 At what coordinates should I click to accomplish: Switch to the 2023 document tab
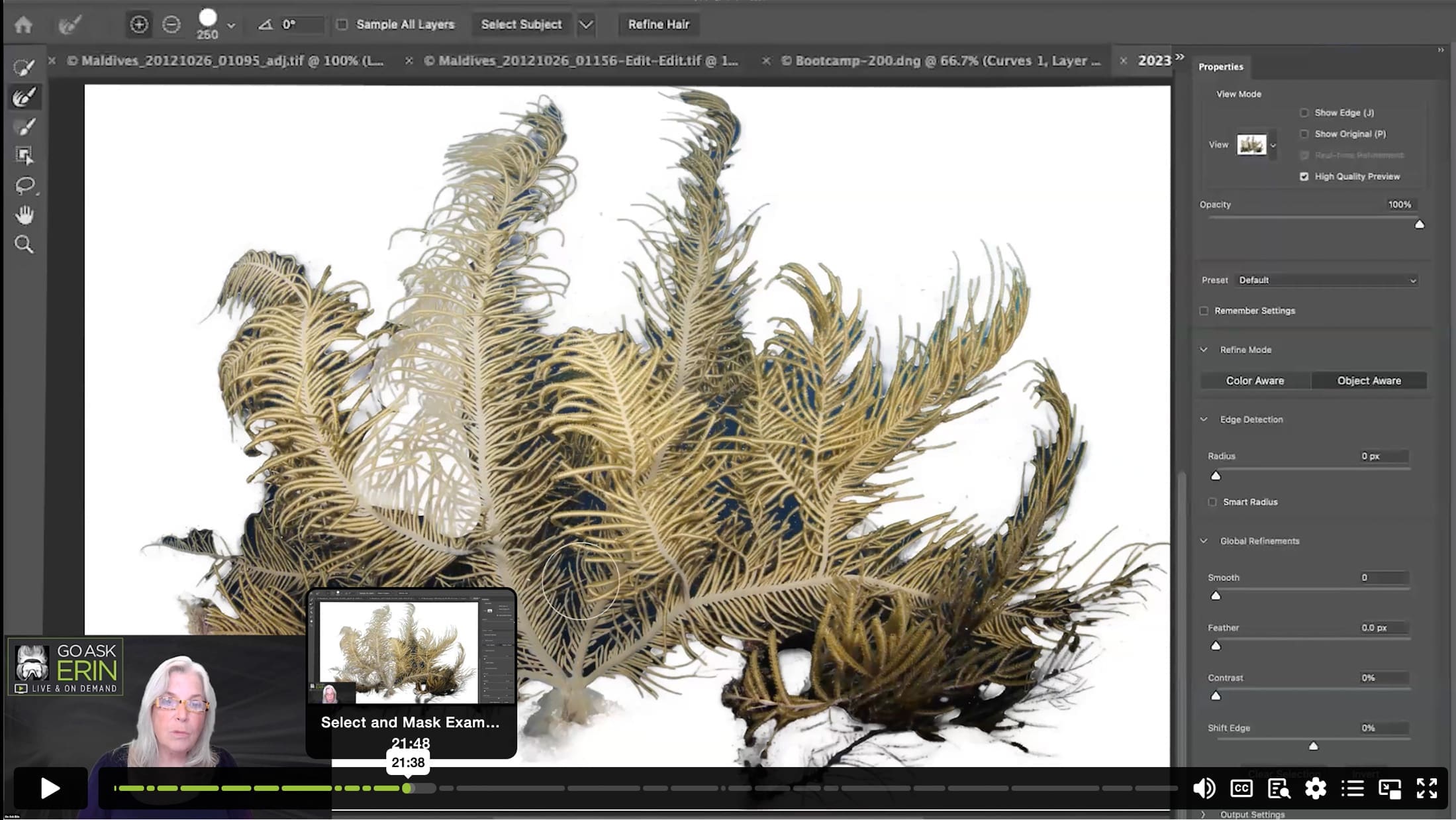pyautogui.click(x=1154, y=61)
